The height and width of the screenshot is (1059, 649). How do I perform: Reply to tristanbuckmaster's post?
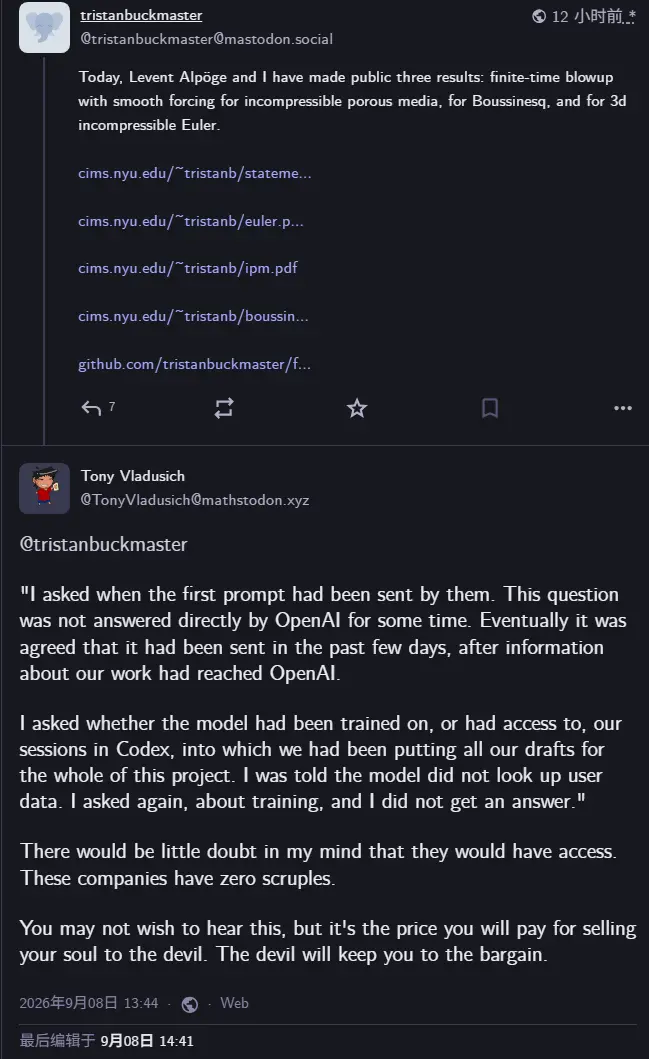[x=91, y=408]
